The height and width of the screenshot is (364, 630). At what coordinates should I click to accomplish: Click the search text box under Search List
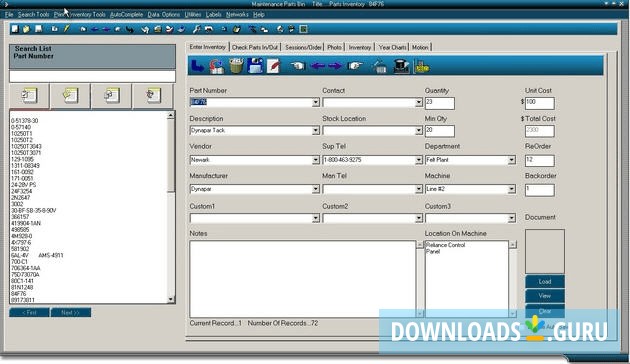(x=92, y=76)
